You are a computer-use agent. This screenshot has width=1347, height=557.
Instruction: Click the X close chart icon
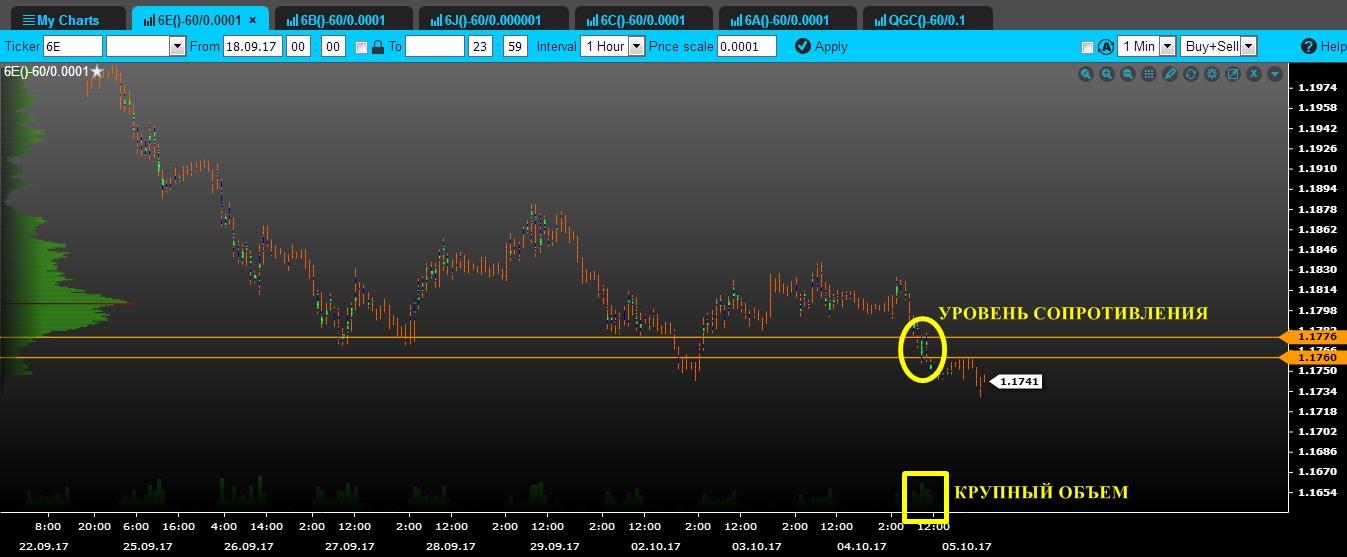coord(1254,74)
